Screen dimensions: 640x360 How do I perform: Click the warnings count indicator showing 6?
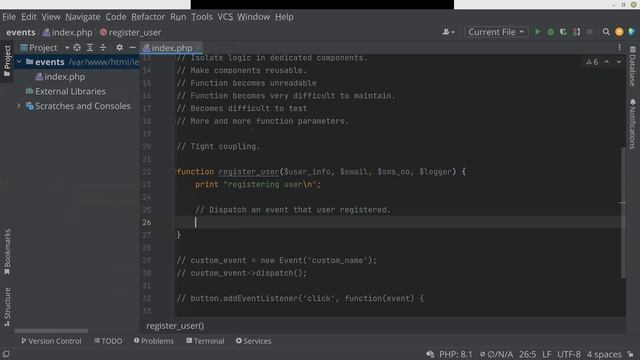click(x=592, y=62)
